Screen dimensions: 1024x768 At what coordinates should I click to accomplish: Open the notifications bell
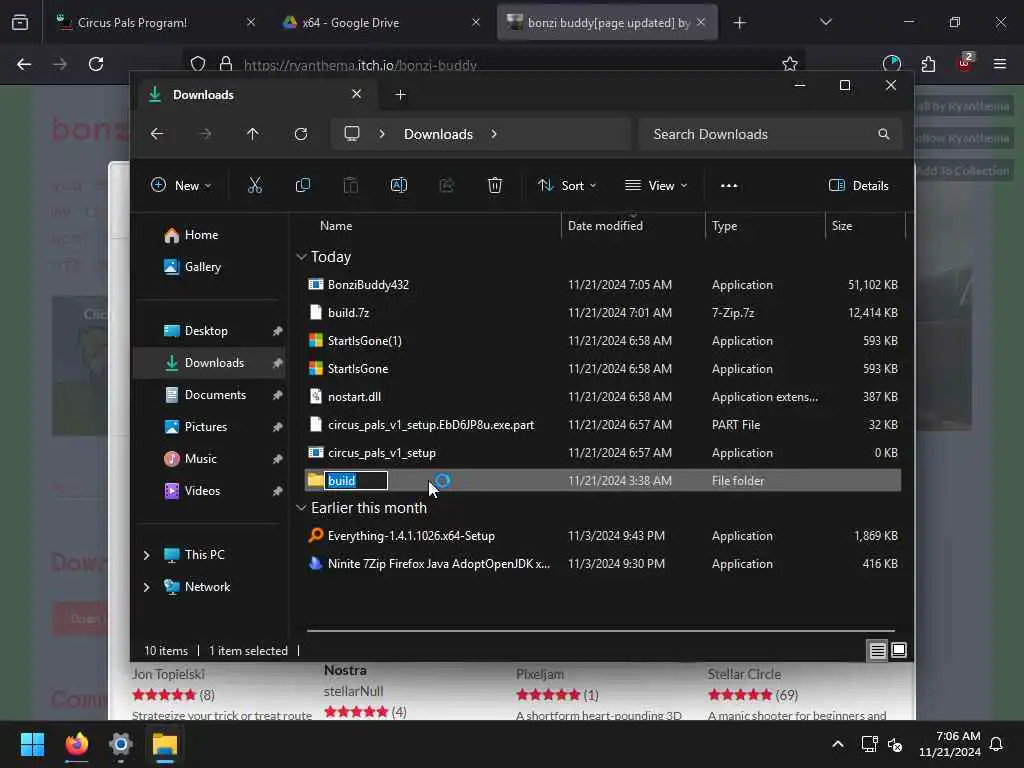(996, 744)
